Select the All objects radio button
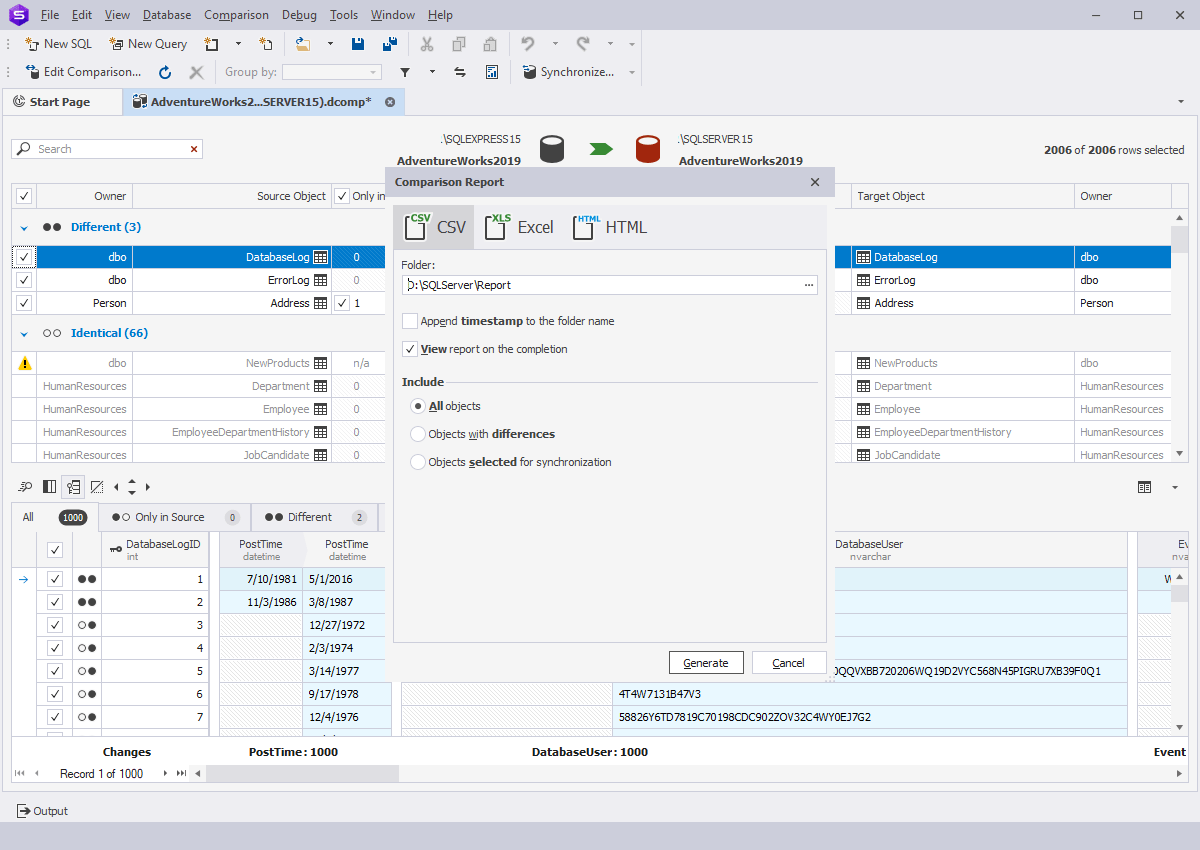This screenshot has width=1200, height=850. (418, 406)
